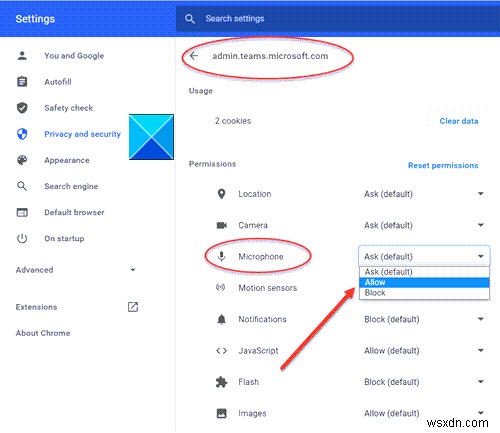
Task: Click the Microphone label
Action: [x=261, y=257]
